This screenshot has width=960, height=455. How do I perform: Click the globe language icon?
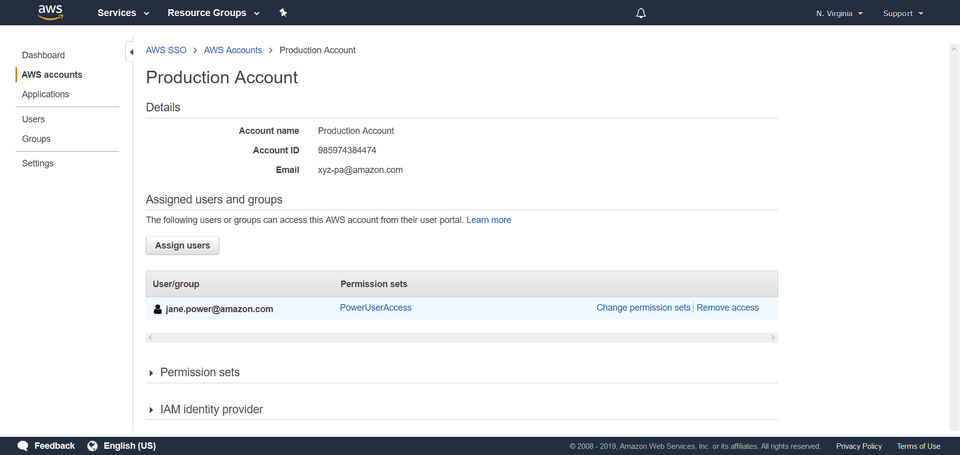[x=93, y=446]
